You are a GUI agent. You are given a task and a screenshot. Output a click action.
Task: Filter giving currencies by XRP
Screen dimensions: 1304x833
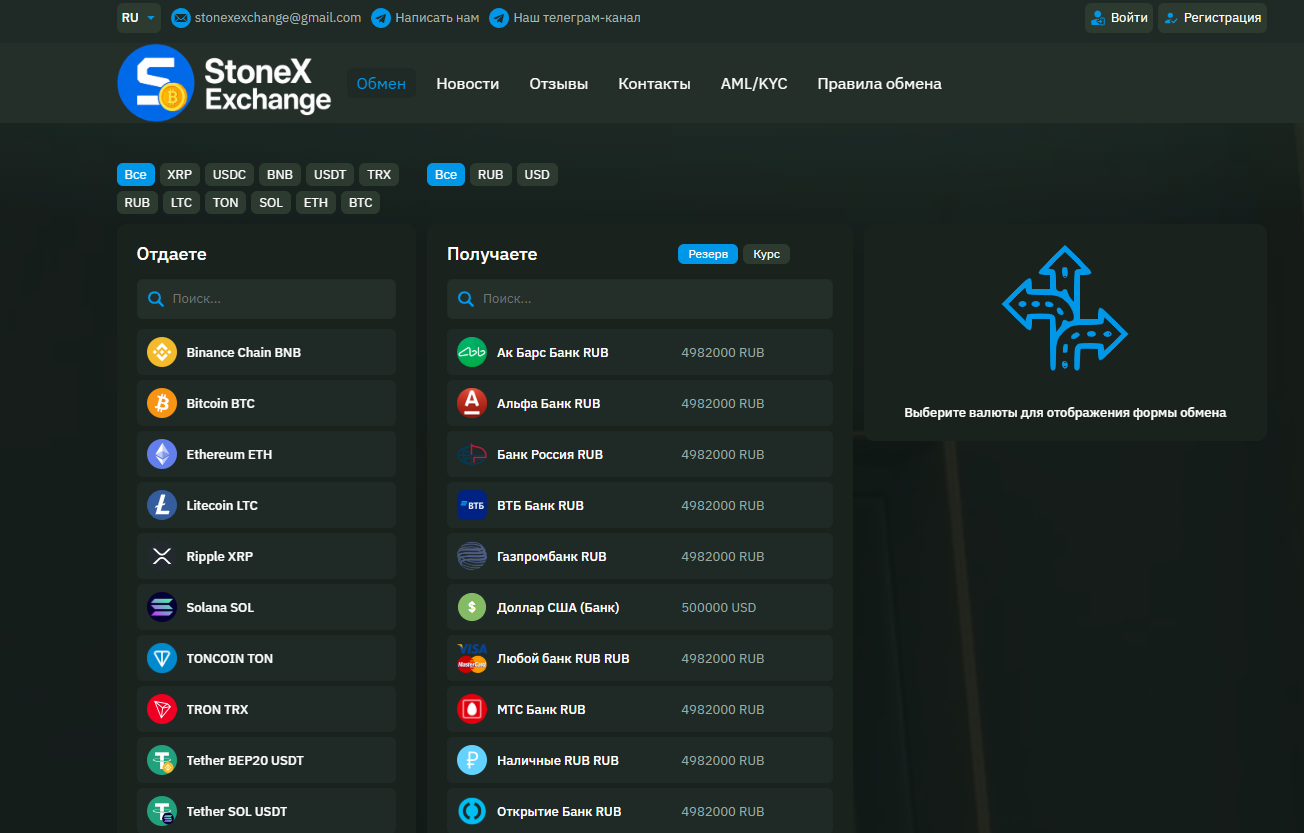point(180,175)
